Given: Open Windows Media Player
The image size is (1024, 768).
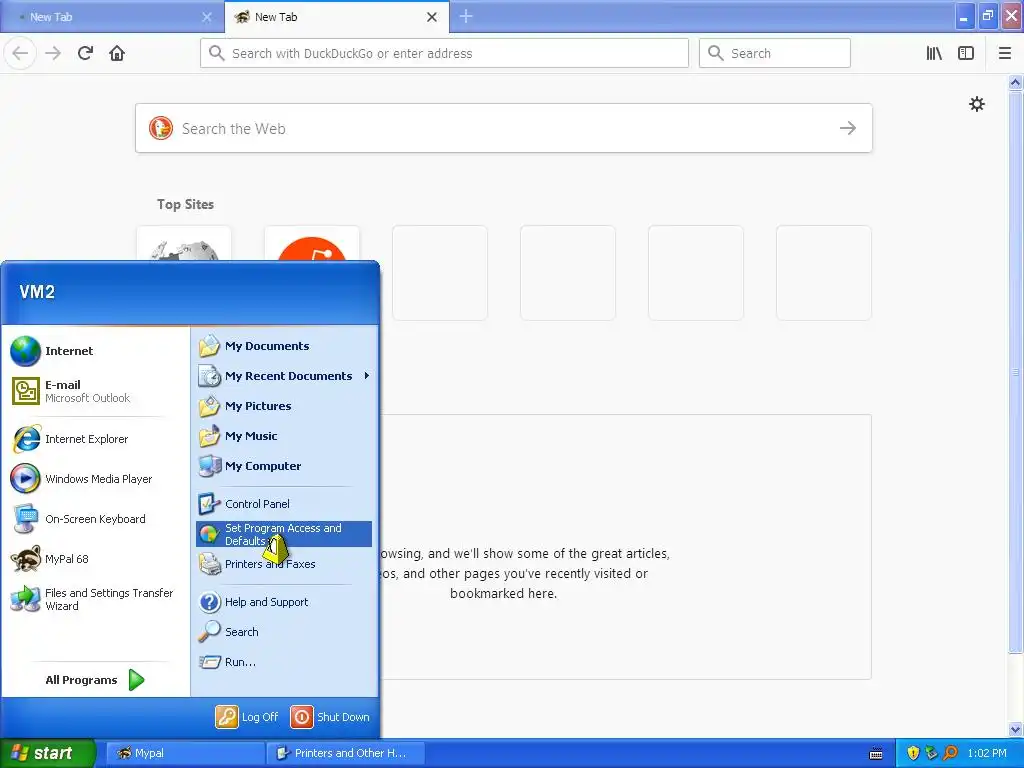Looking at the screenshot, I should [x=97, y=479].
